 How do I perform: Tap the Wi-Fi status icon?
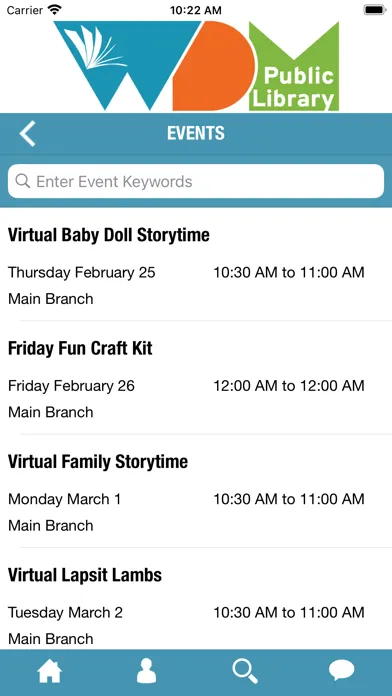pyautogui.click(x=55, y=10)
